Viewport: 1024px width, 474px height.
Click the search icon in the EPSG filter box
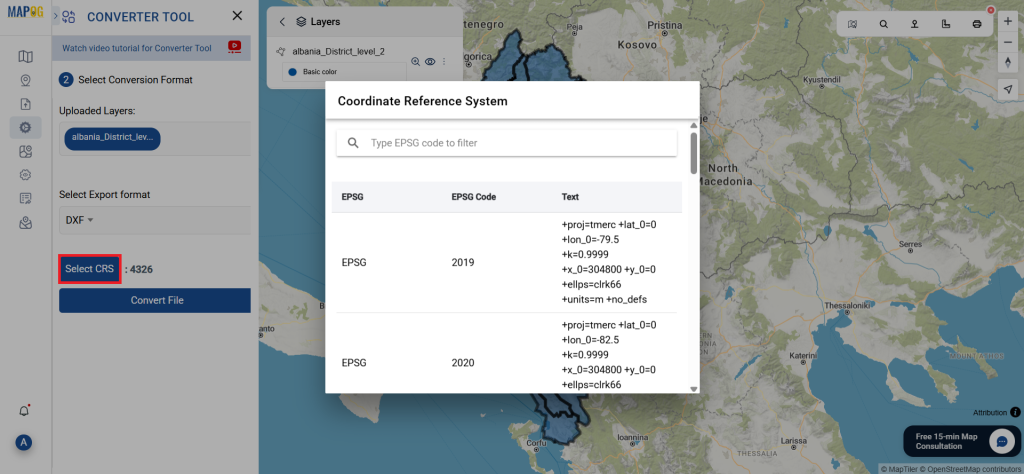(x=353, y=143)
